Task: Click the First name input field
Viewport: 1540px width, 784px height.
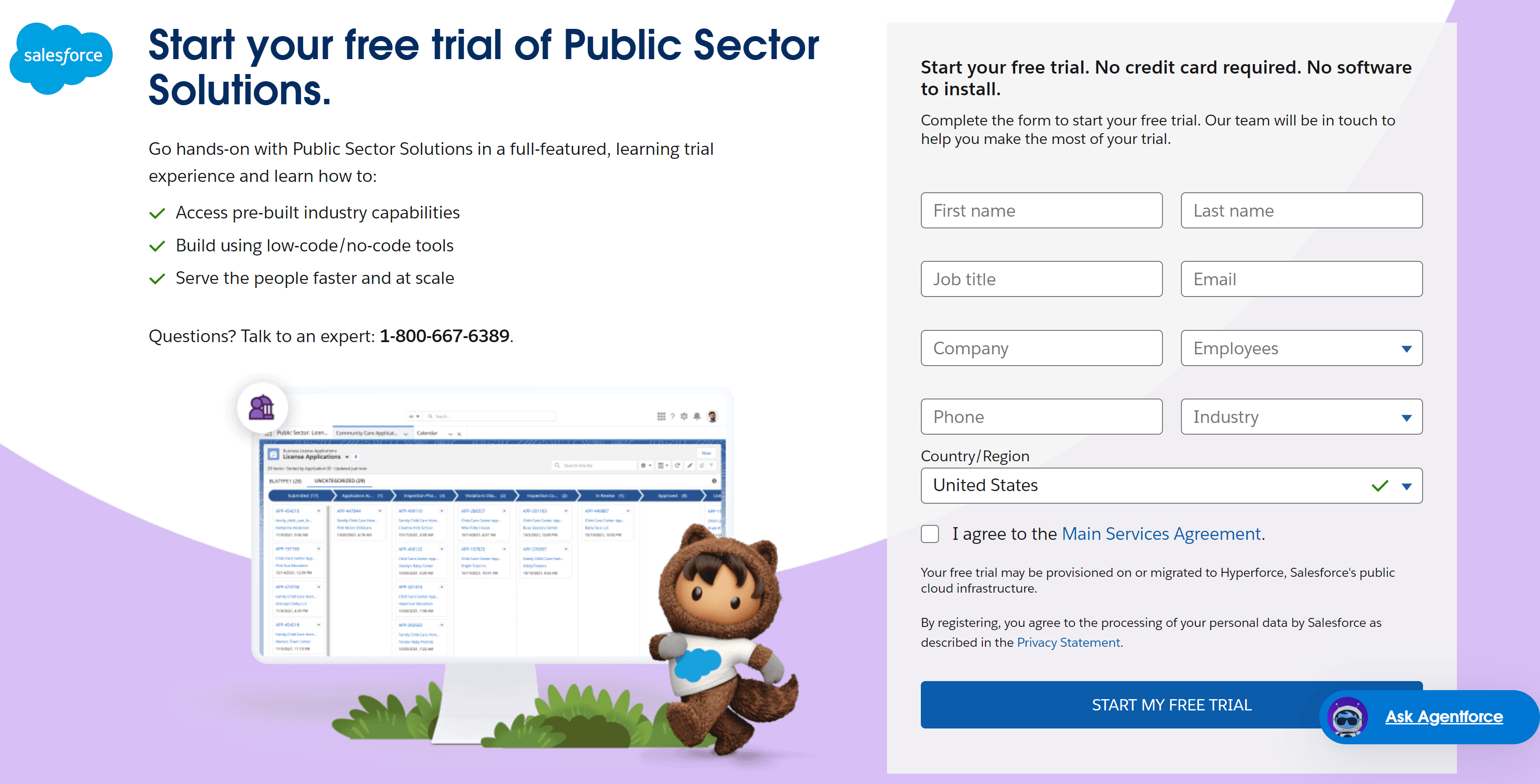Action: point(1040,210)
